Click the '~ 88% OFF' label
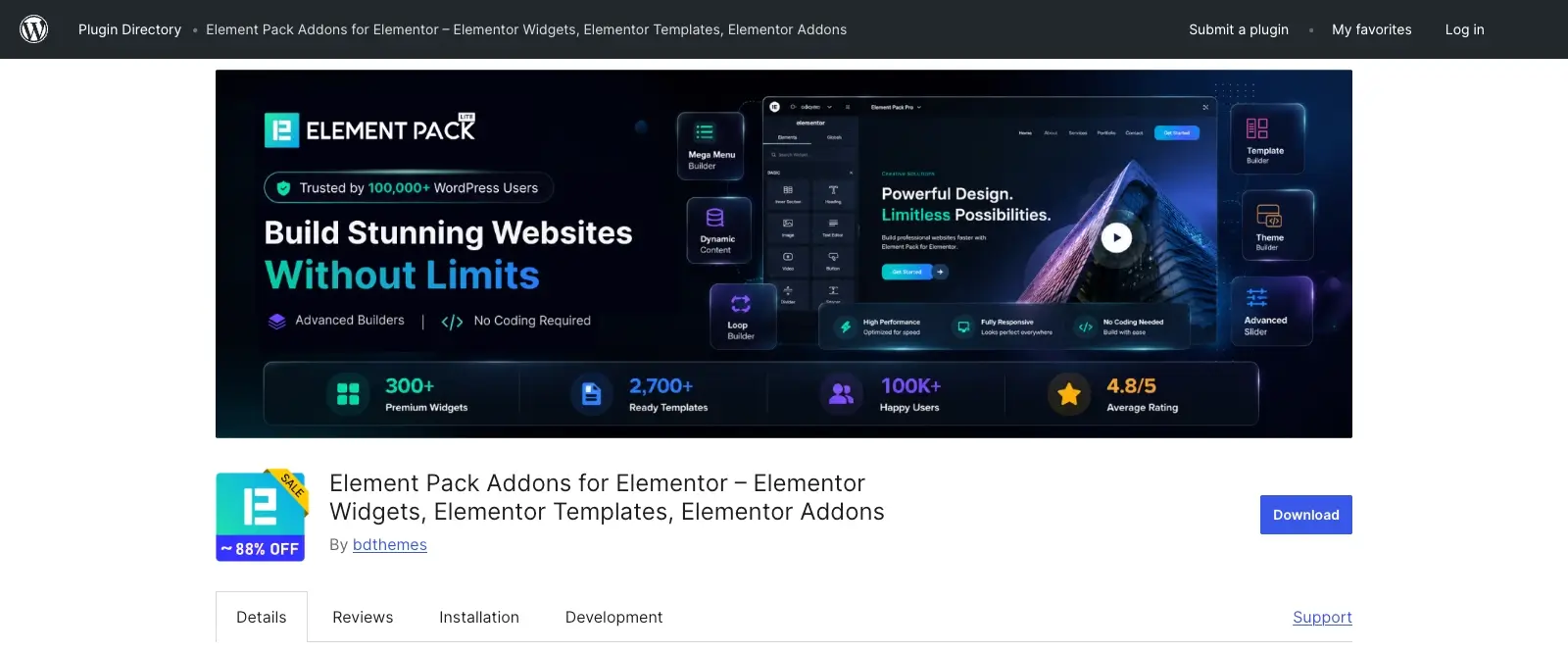The width and height of the screenshot is (1568, 653). [x=261, y=549]
